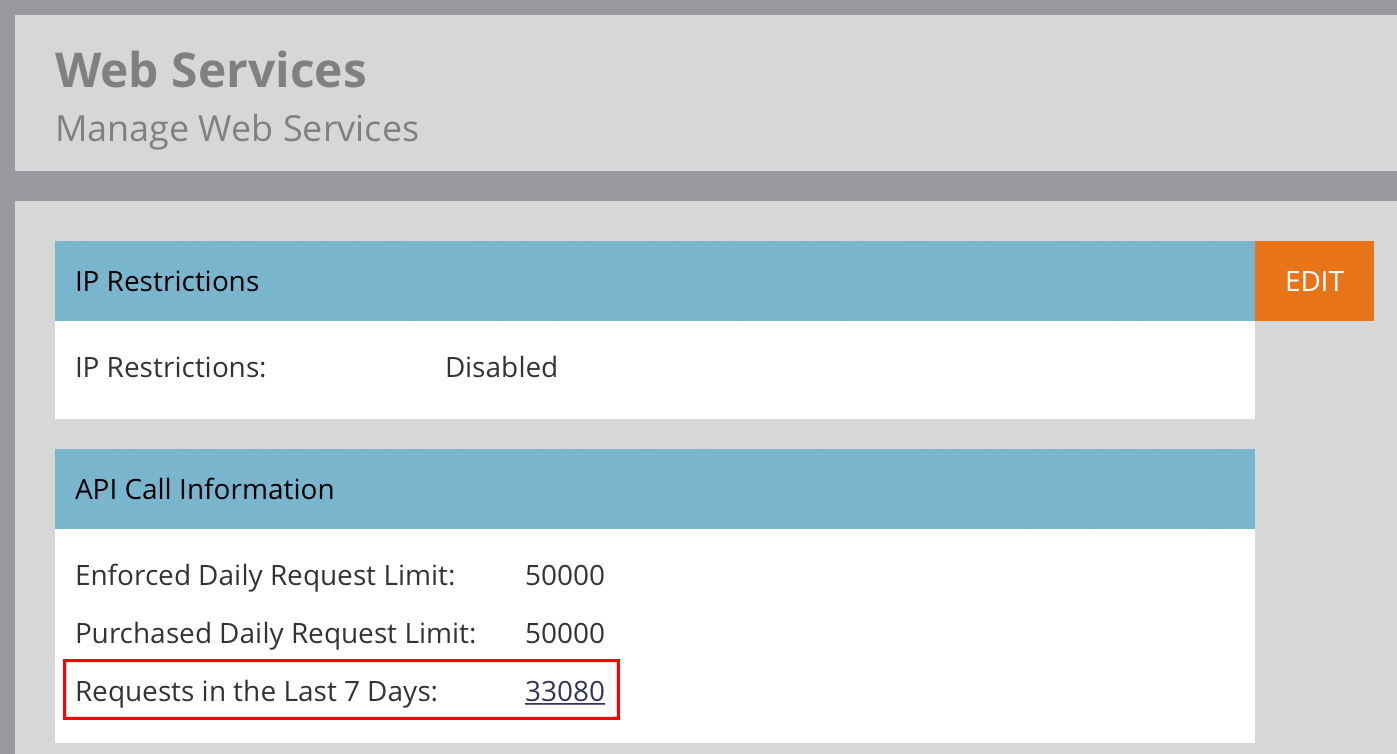Click blank header space right of API Call Information
The image size is (1397, 754).
coord(800,489)
